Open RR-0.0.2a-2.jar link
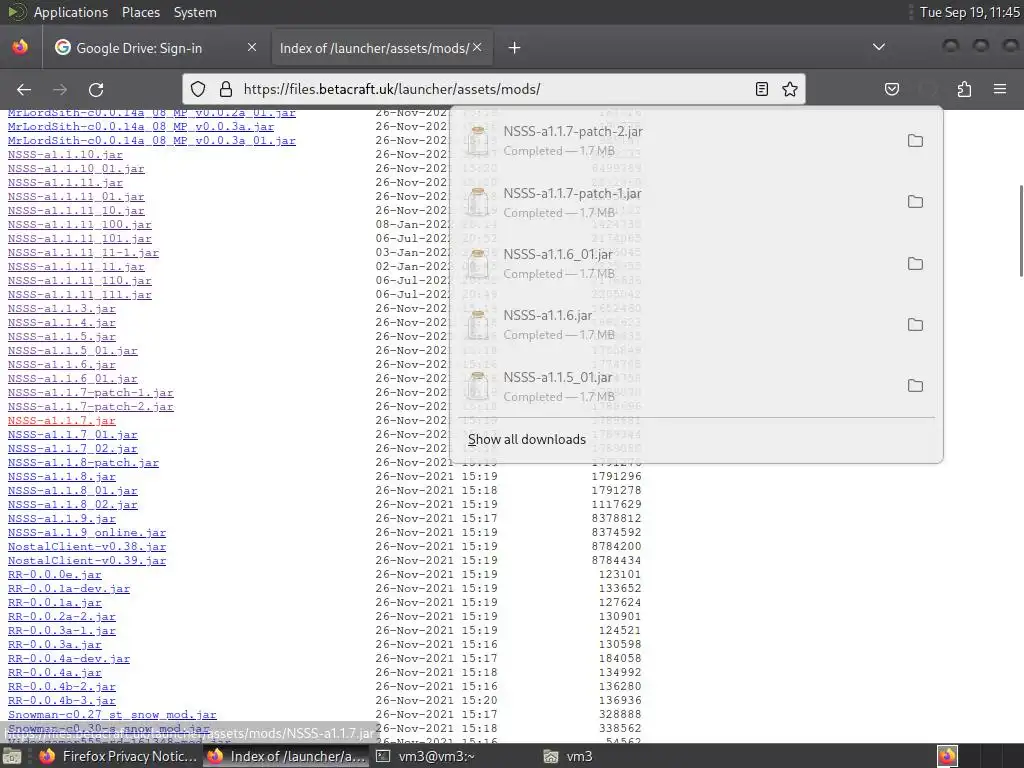The image size is (1024, 768). [x=61, y=616]
